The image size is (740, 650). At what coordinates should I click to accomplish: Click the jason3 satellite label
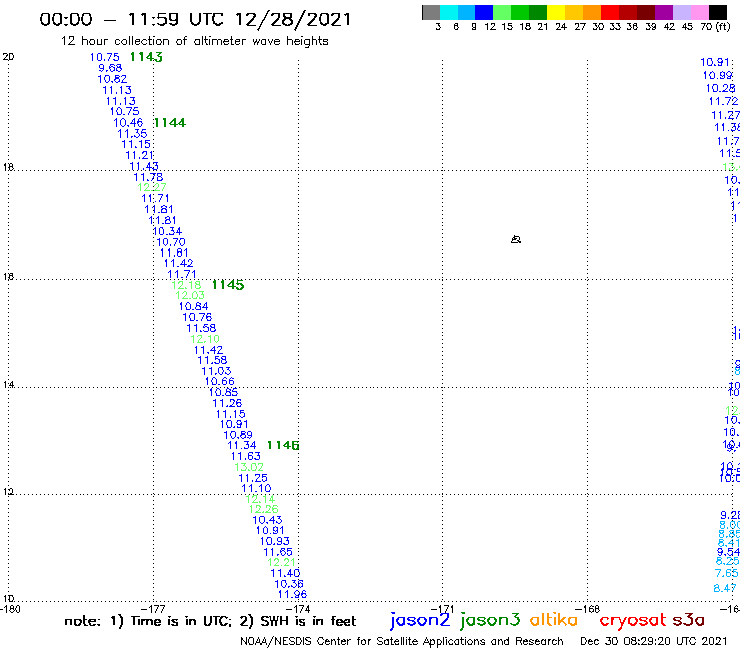(490, 620)
